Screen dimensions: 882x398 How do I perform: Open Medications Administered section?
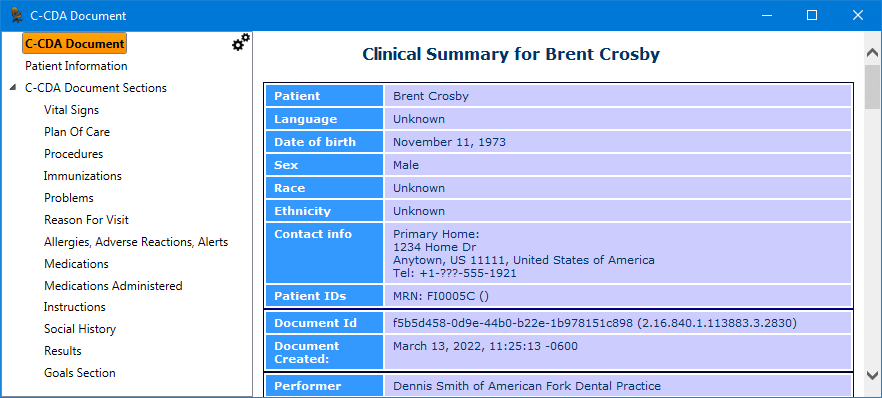pyautogui.click(x=113, y=286)
